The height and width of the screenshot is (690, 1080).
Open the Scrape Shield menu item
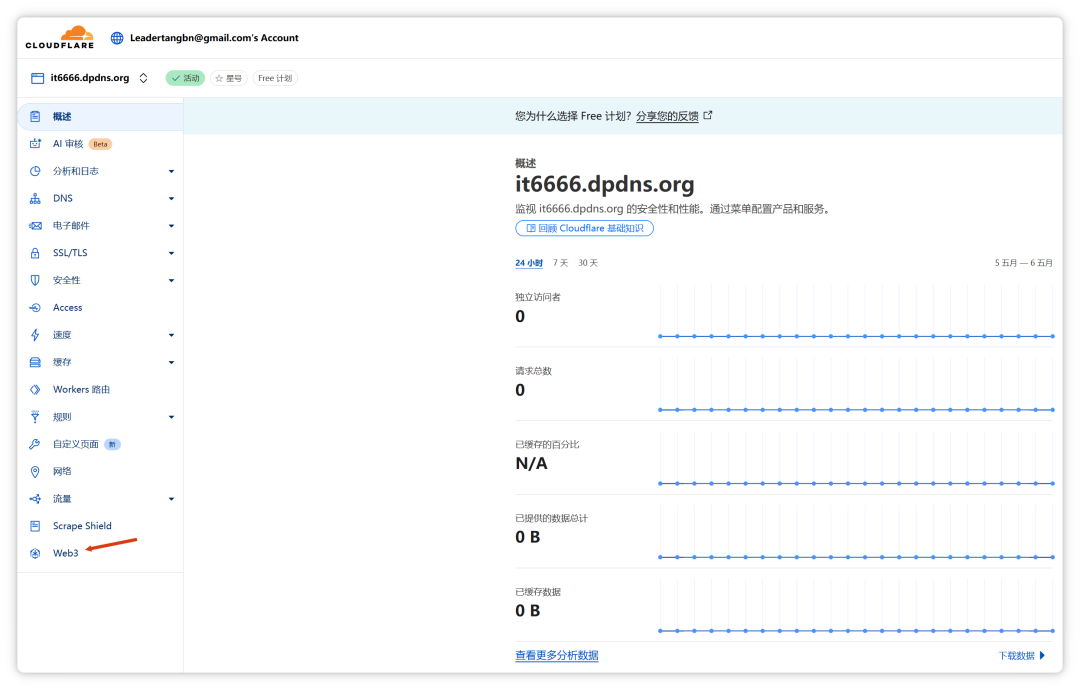(x=101, y=526)
